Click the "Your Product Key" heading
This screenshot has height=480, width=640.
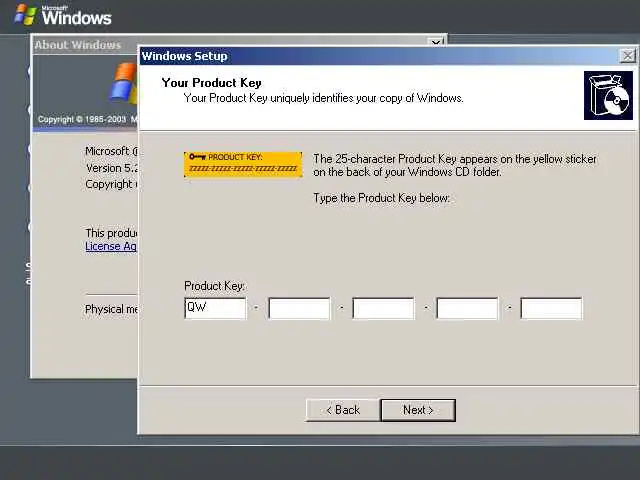pyautogui.click(x=211, y=83)
